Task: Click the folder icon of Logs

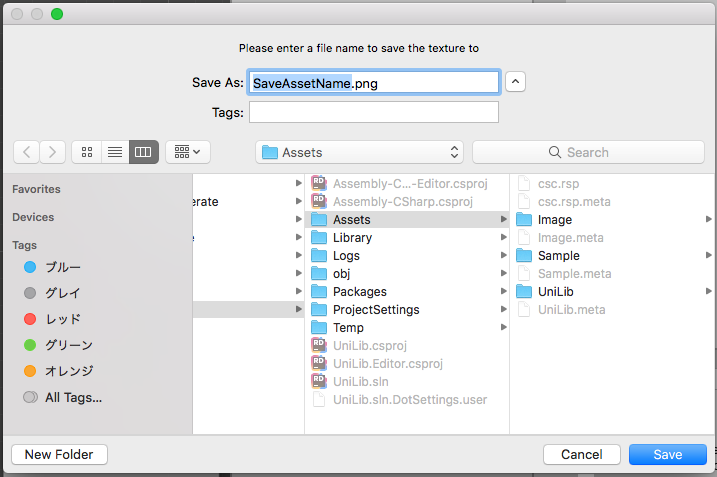Action: 319,256
